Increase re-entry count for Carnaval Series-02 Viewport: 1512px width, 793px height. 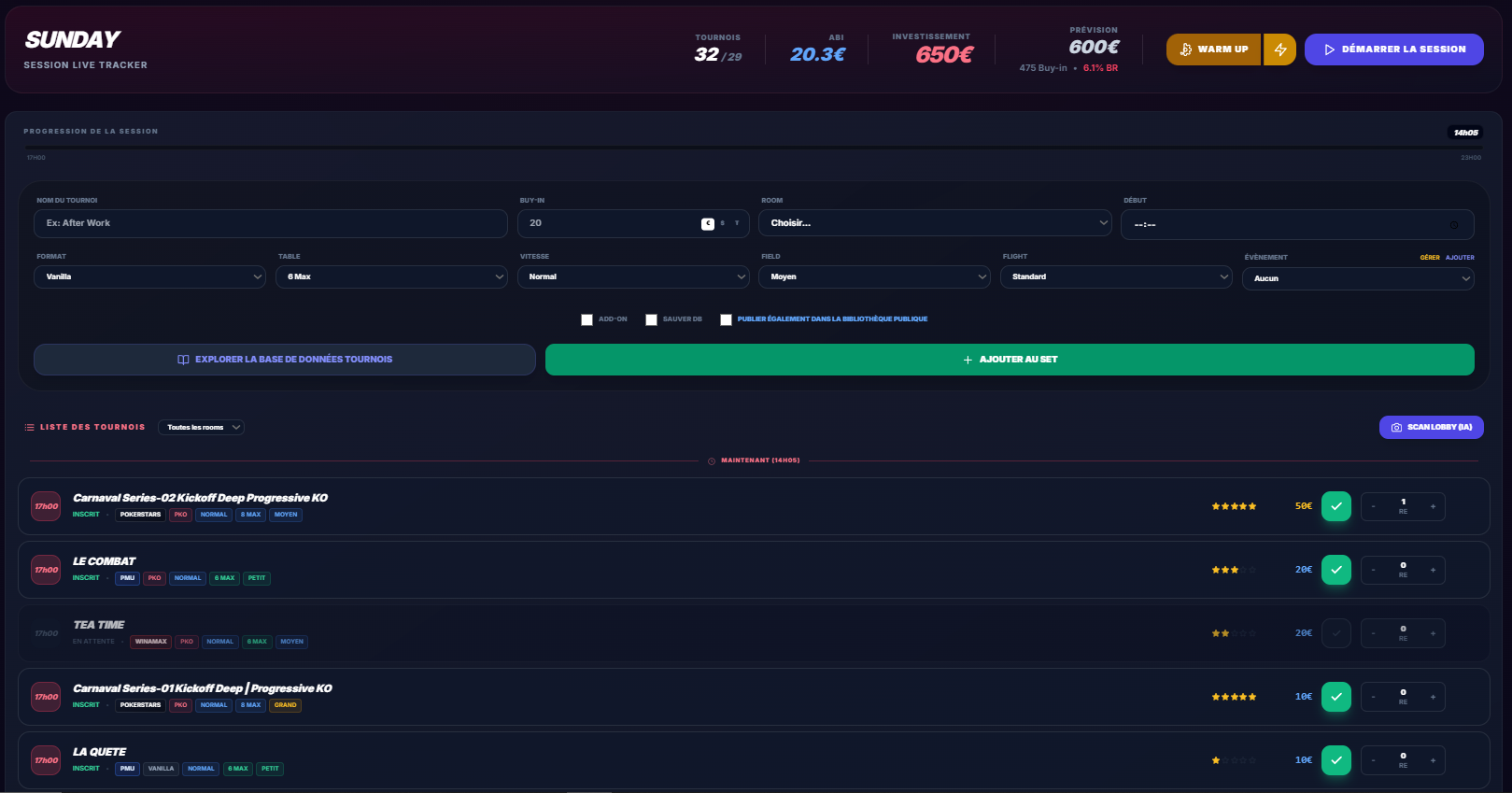coord(1433,506)
